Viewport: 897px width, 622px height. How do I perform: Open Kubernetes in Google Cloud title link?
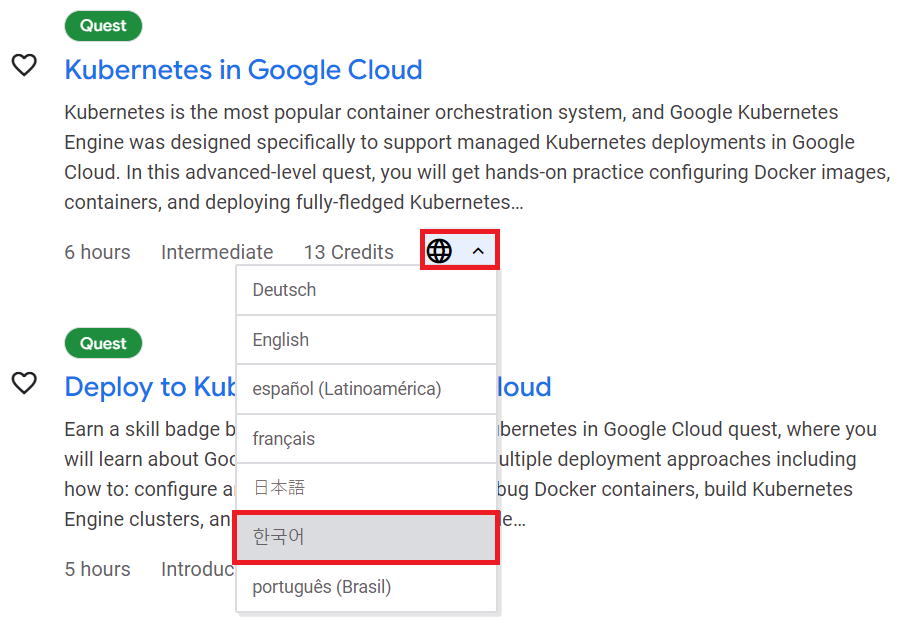tap(244, 70)
